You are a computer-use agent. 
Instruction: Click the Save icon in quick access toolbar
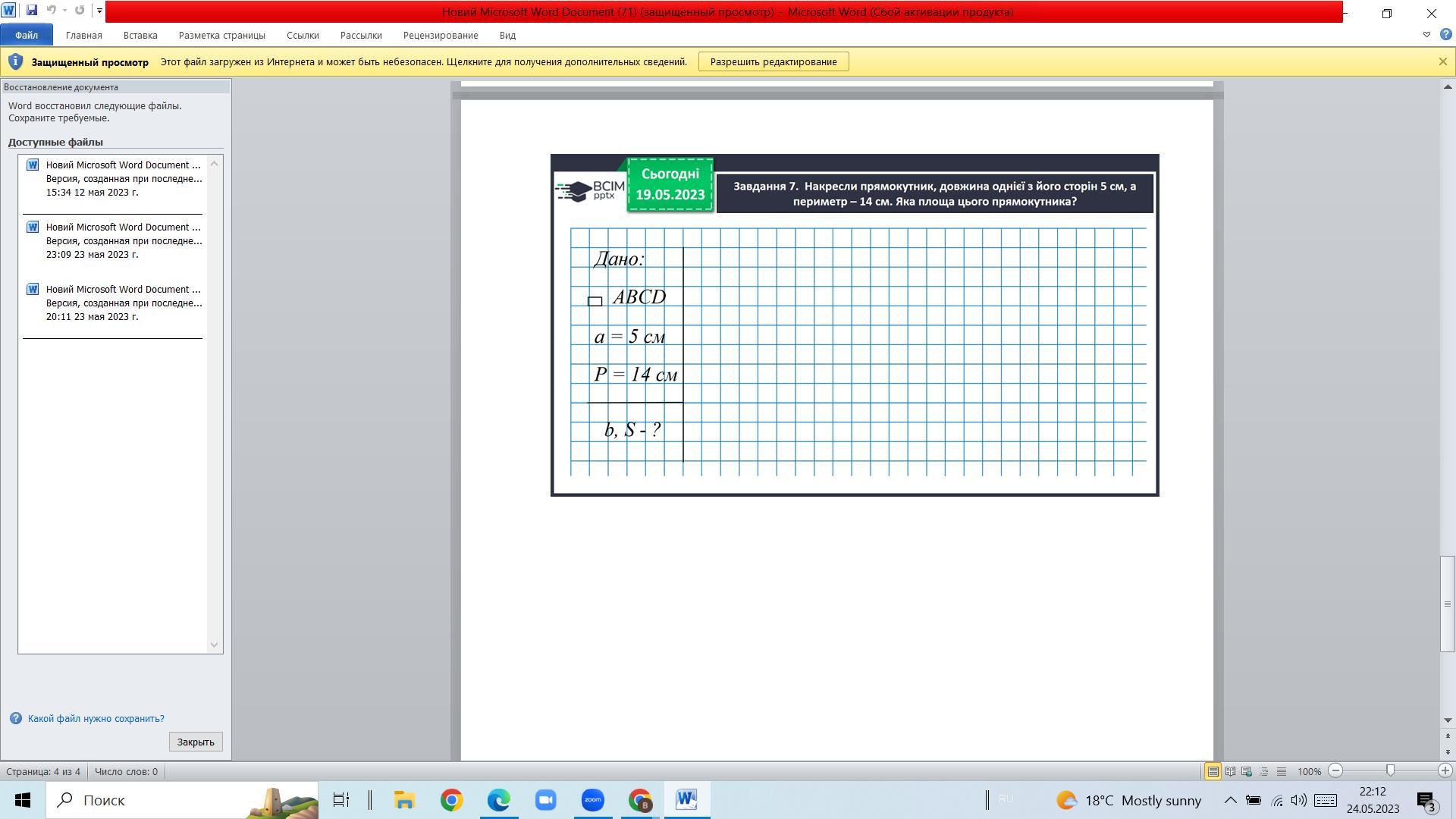coord(32,11)
